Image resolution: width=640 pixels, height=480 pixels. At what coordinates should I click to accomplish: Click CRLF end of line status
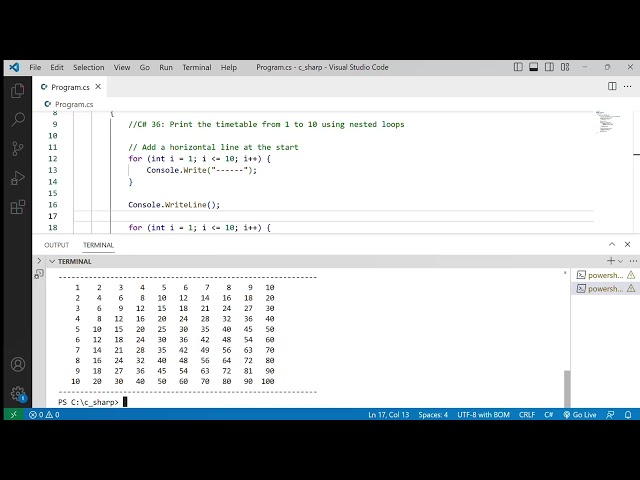[527, 415]
